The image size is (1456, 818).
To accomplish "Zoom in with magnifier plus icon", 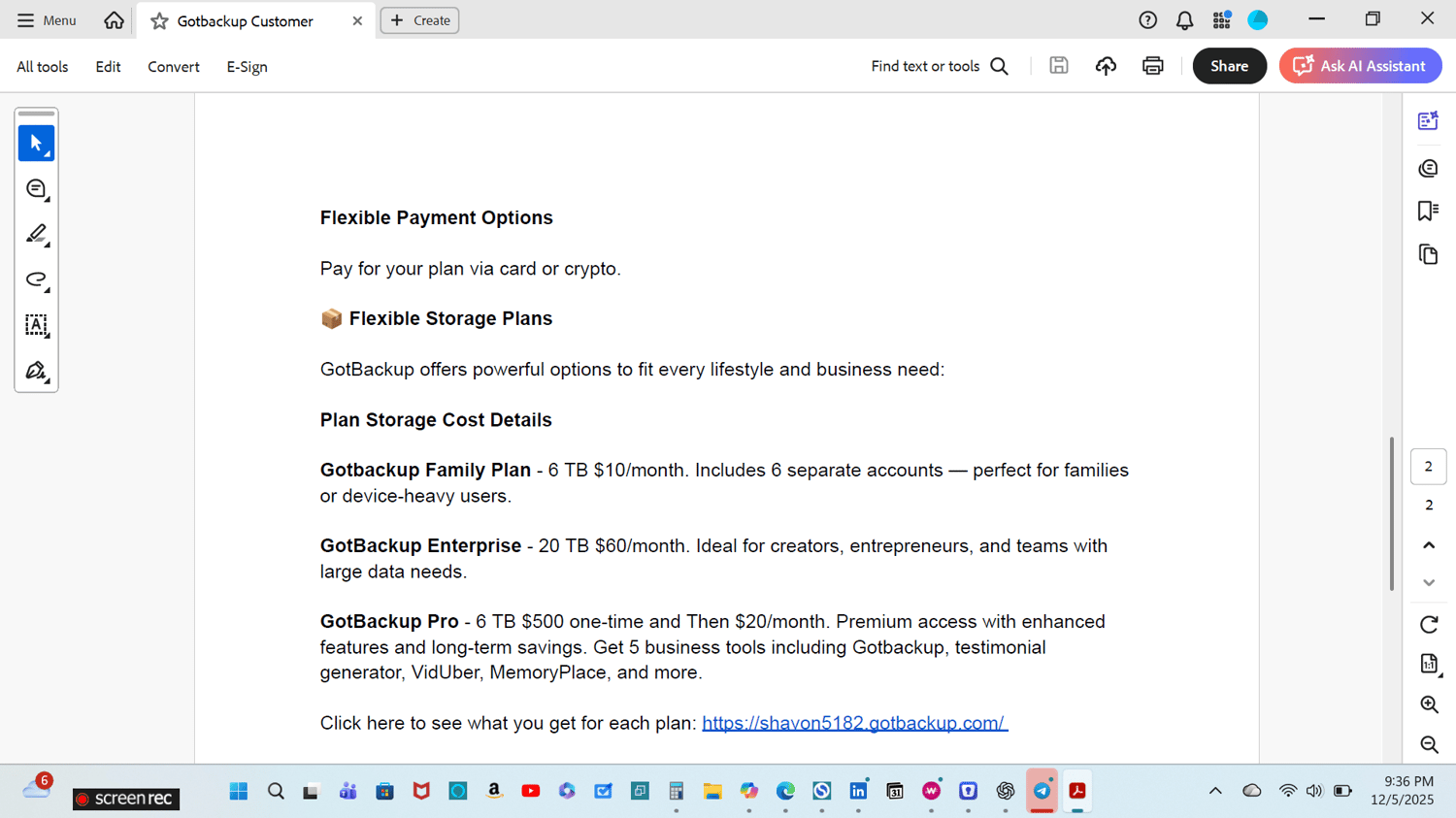I will [x=1429, y=705].
